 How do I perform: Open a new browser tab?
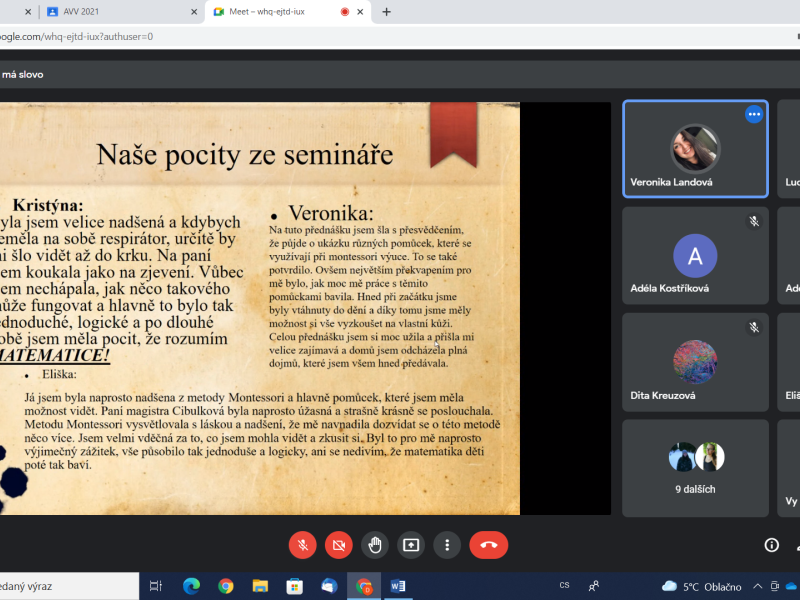387,12
